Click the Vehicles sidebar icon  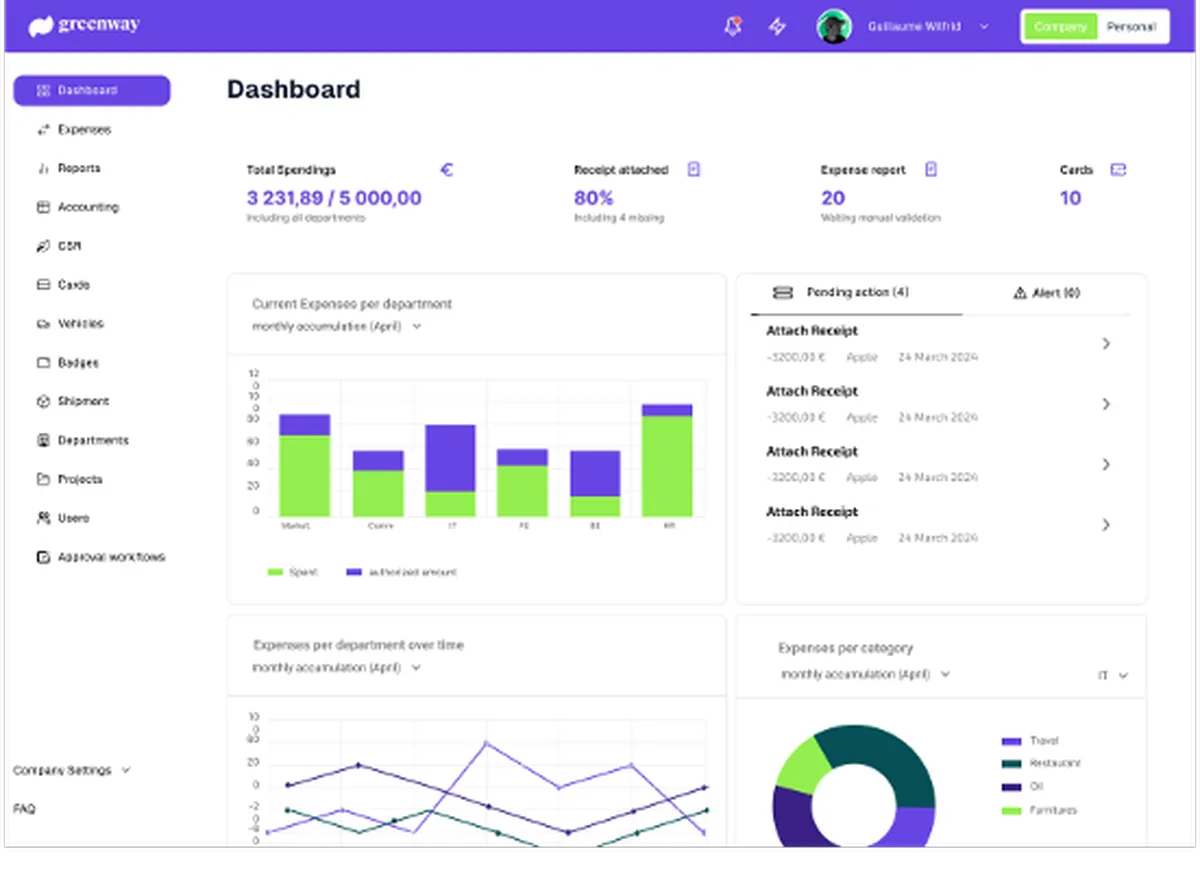pos(43,324)
